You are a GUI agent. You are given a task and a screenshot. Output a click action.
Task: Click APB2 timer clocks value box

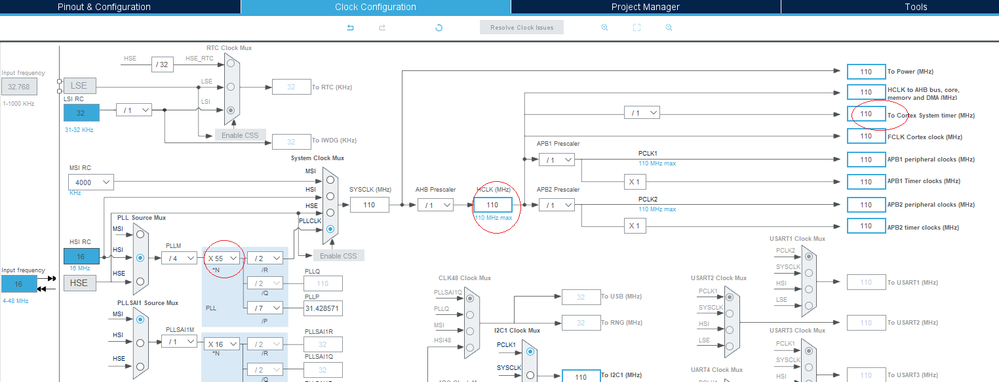(866, 226)
